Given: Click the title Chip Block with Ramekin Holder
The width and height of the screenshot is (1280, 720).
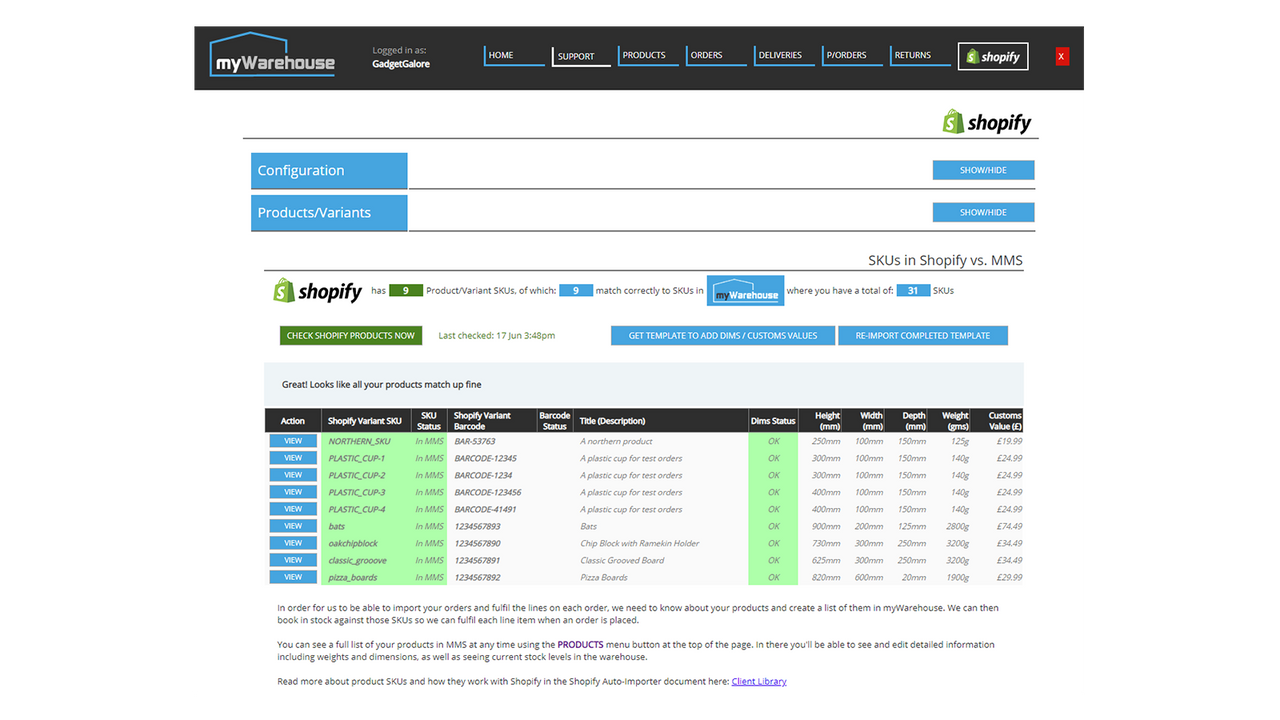Looking at the screenshot, I should pos(640,543).
